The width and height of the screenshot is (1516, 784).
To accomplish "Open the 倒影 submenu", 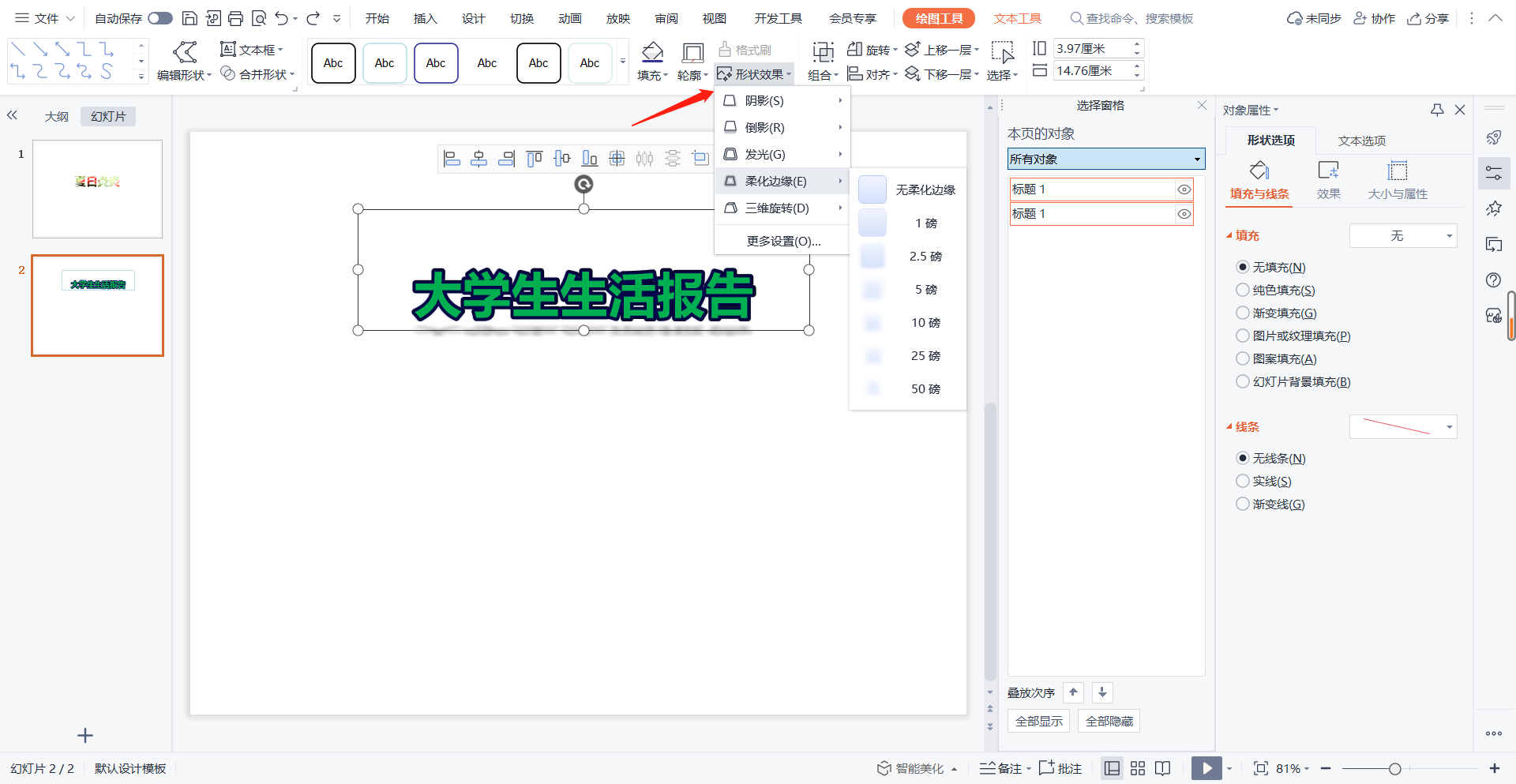I will (x=782, y=127).
